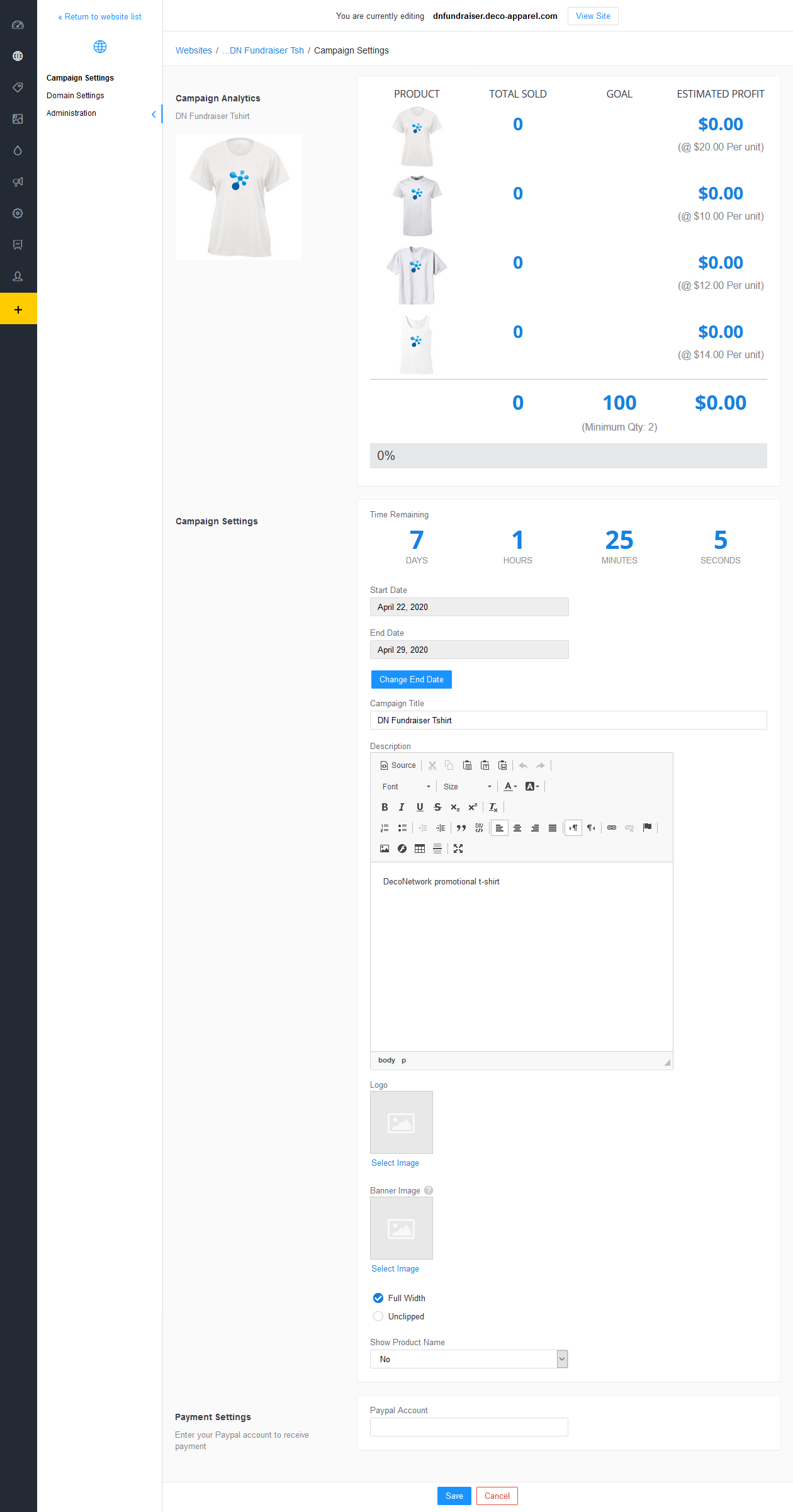Click the insert Image icon in editor
The height and width of the screenshot is (1512, 793).
(385, 849)
